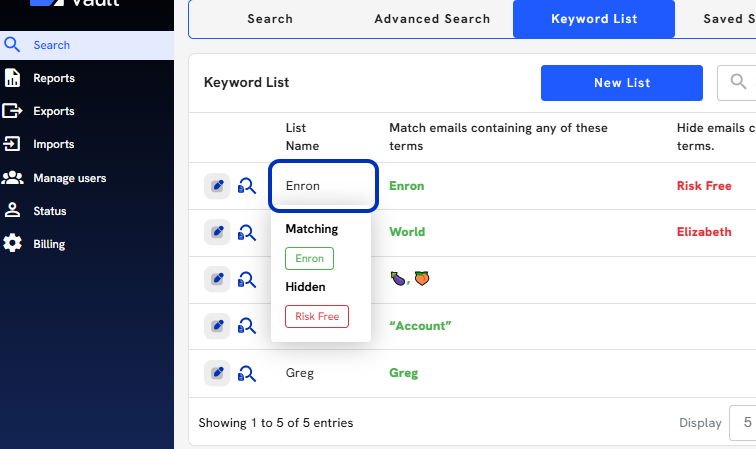Click the Risk Free hidden tag in popup
Viewport: 756px width, 449px height.
coord(317,316)
